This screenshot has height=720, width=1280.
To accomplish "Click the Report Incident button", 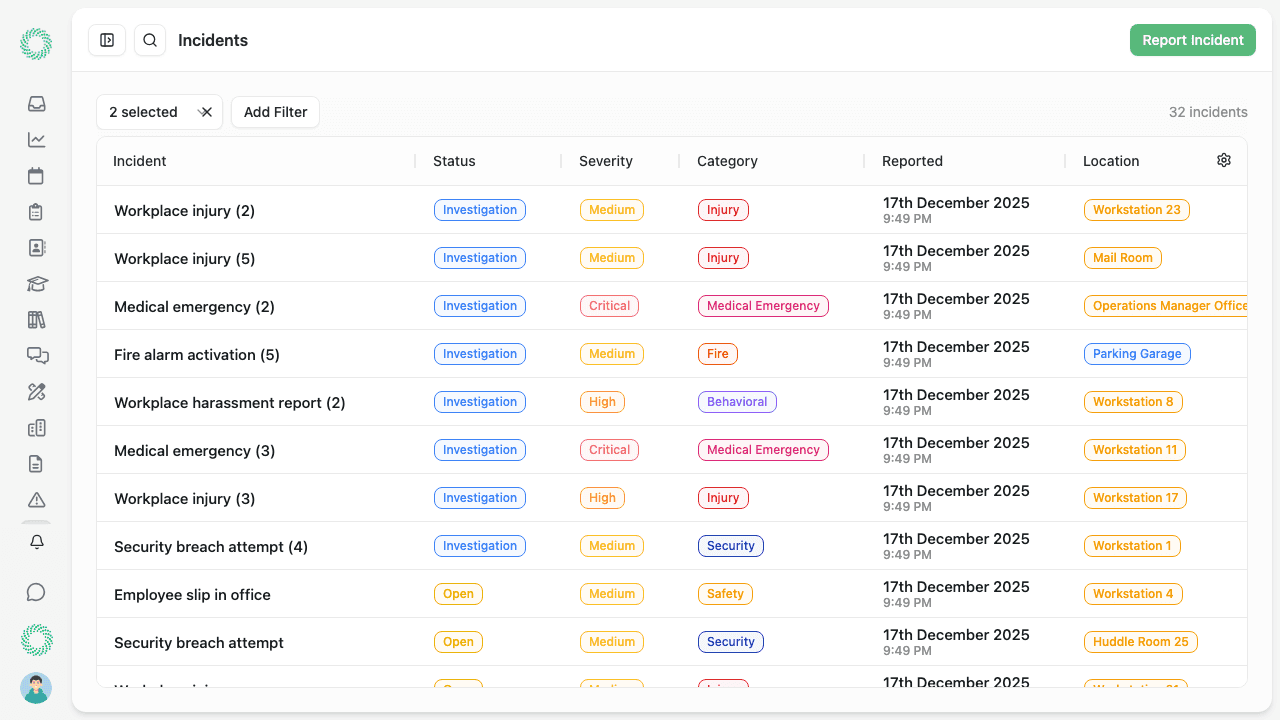I will tap(1193, 40).
